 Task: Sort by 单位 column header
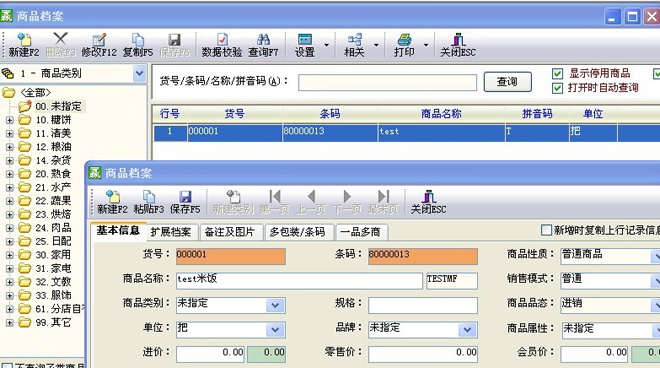point(593,114)
